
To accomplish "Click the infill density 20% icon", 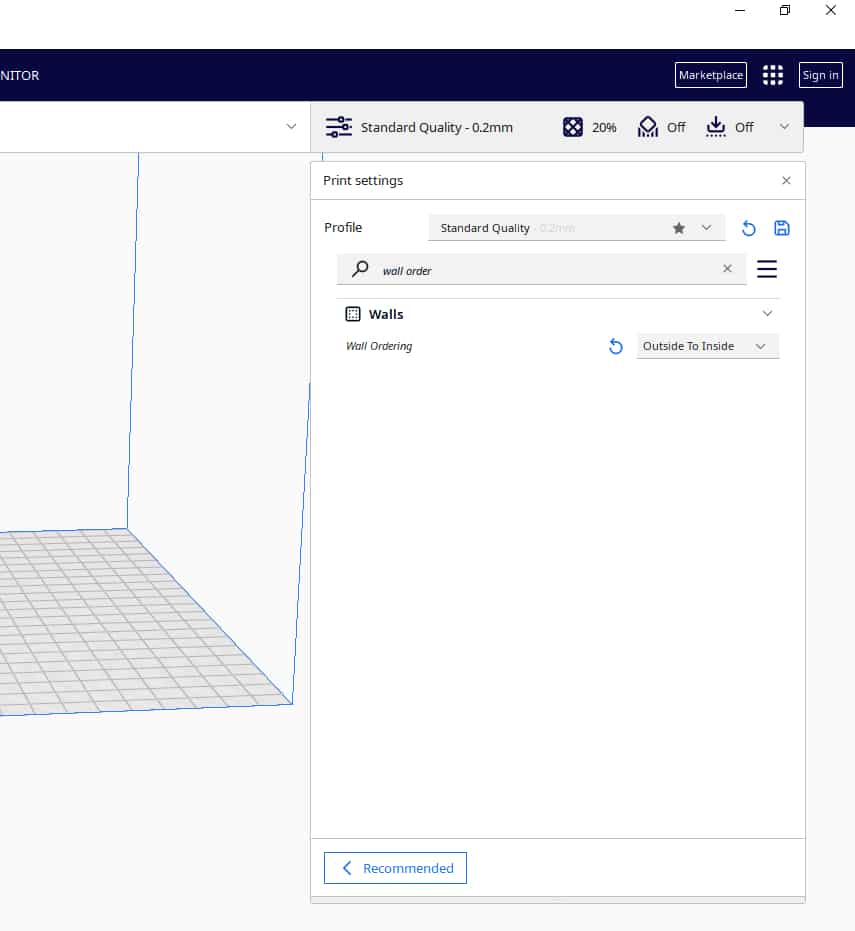I will click(572, 127).
